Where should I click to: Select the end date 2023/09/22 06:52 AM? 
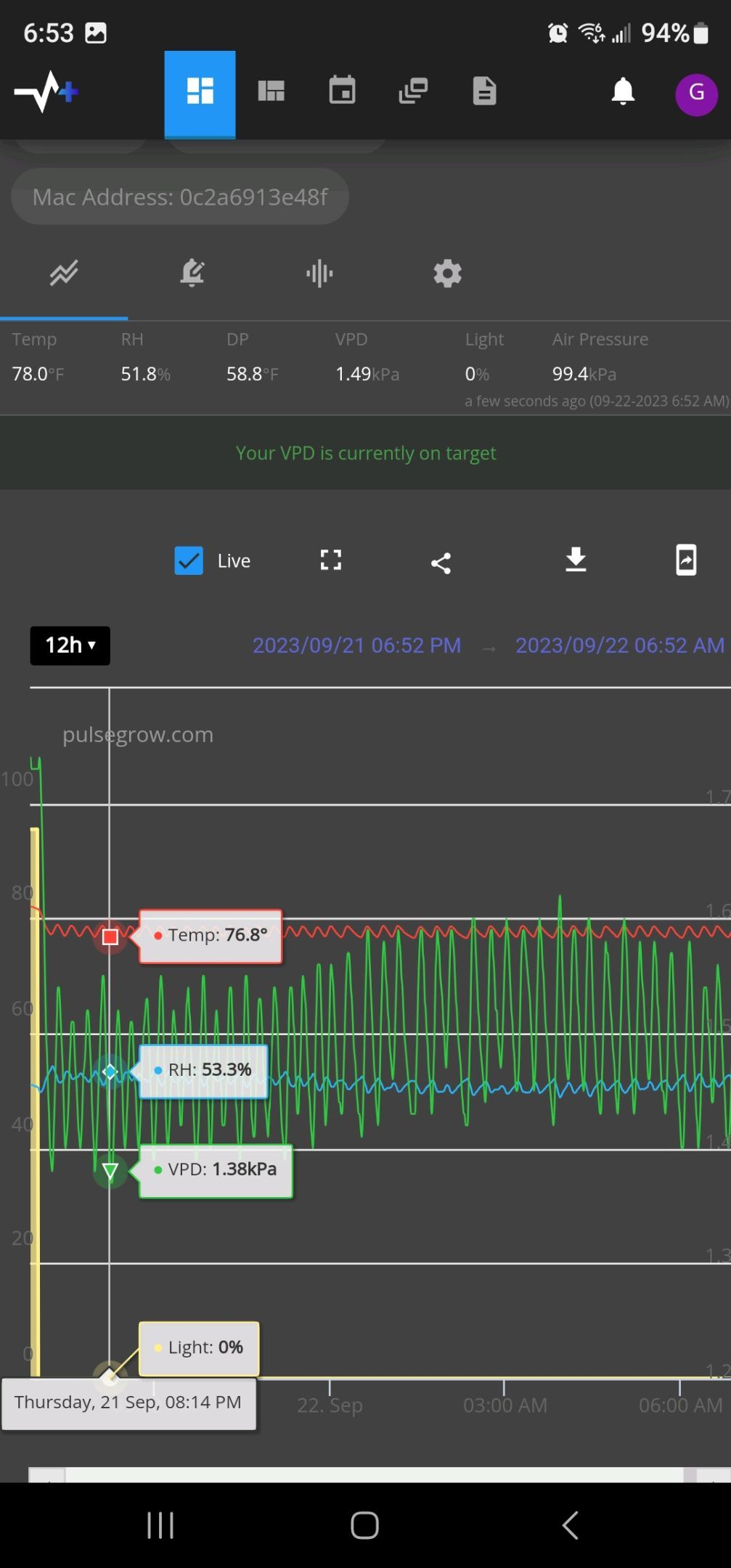point(619,645)
